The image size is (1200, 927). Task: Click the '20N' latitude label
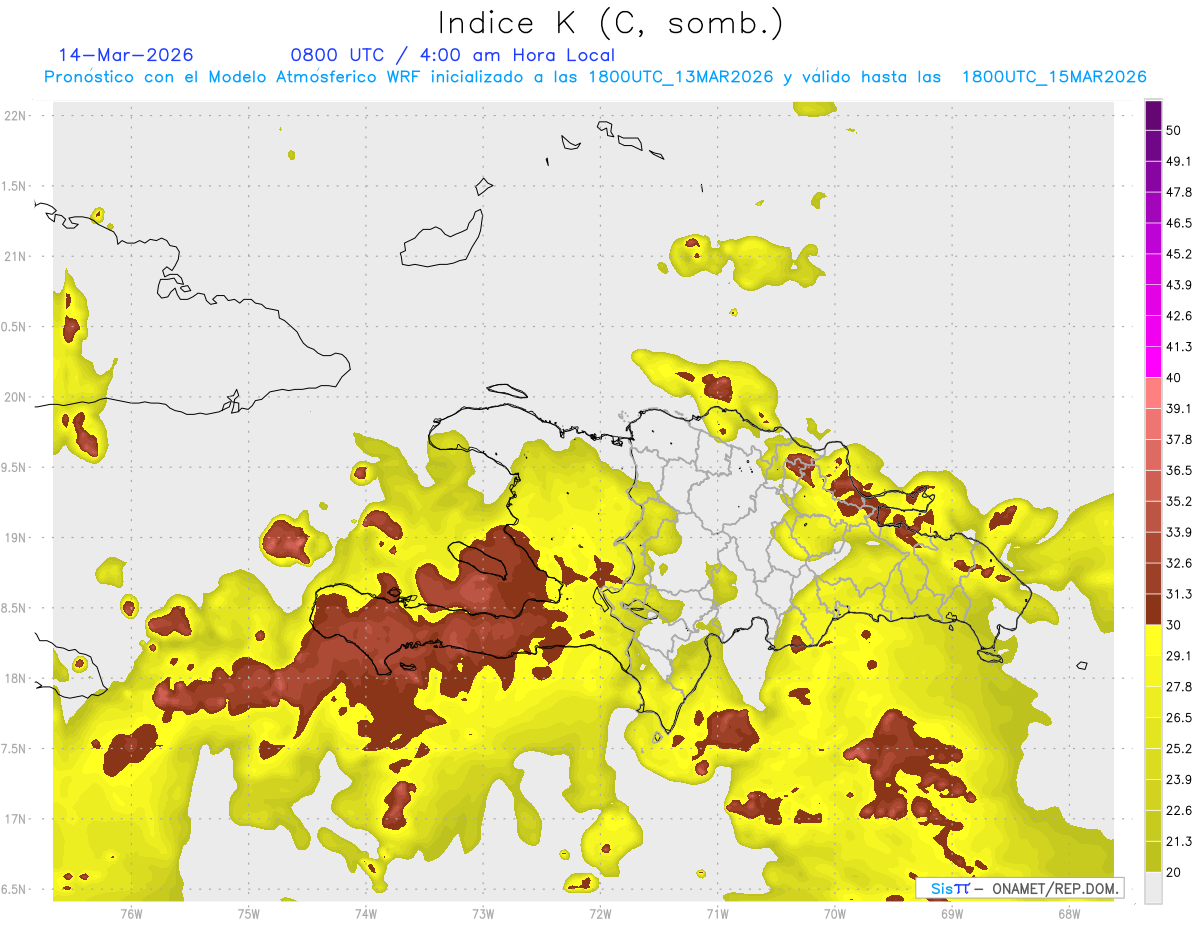pos(15,397)
